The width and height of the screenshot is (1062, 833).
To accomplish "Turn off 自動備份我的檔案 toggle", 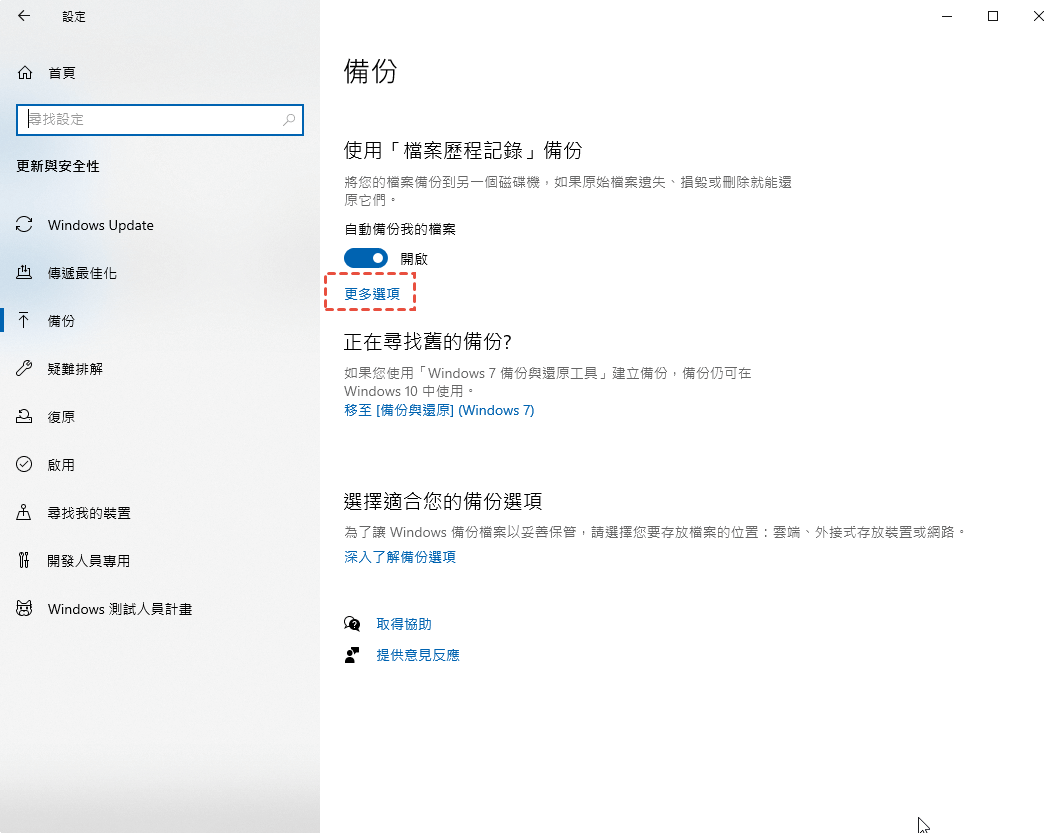I will [x=365, y=258].
